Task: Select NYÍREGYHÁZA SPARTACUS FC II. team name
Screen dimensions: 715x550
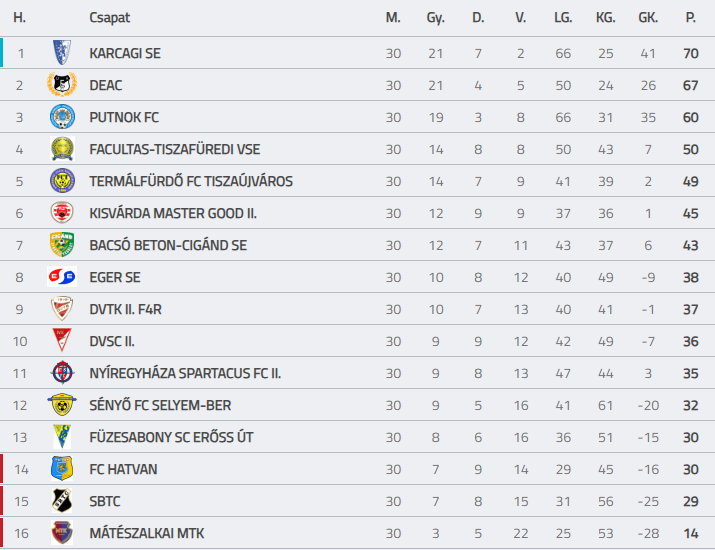Action: point(185,373)
